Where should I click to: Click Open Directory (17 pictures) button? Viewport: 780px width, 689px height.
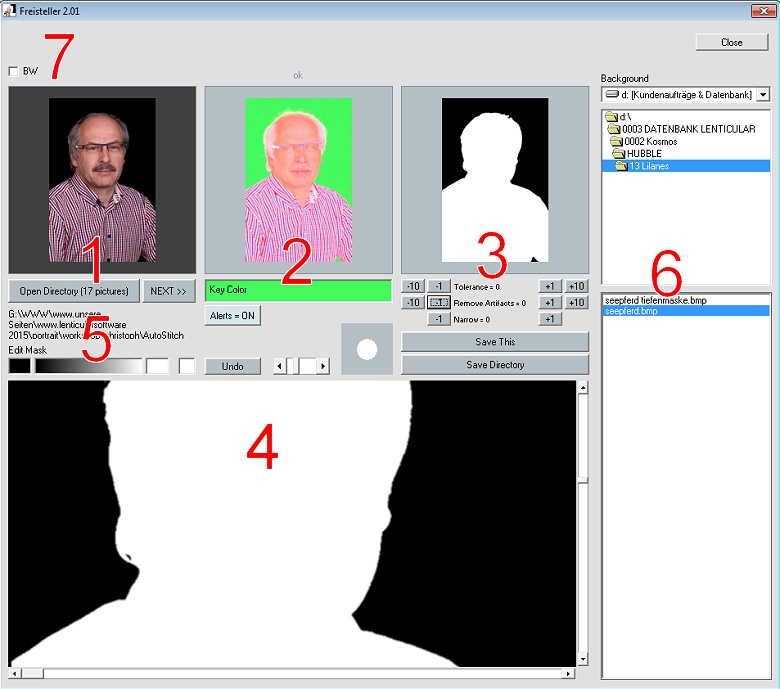coord(74,291)
